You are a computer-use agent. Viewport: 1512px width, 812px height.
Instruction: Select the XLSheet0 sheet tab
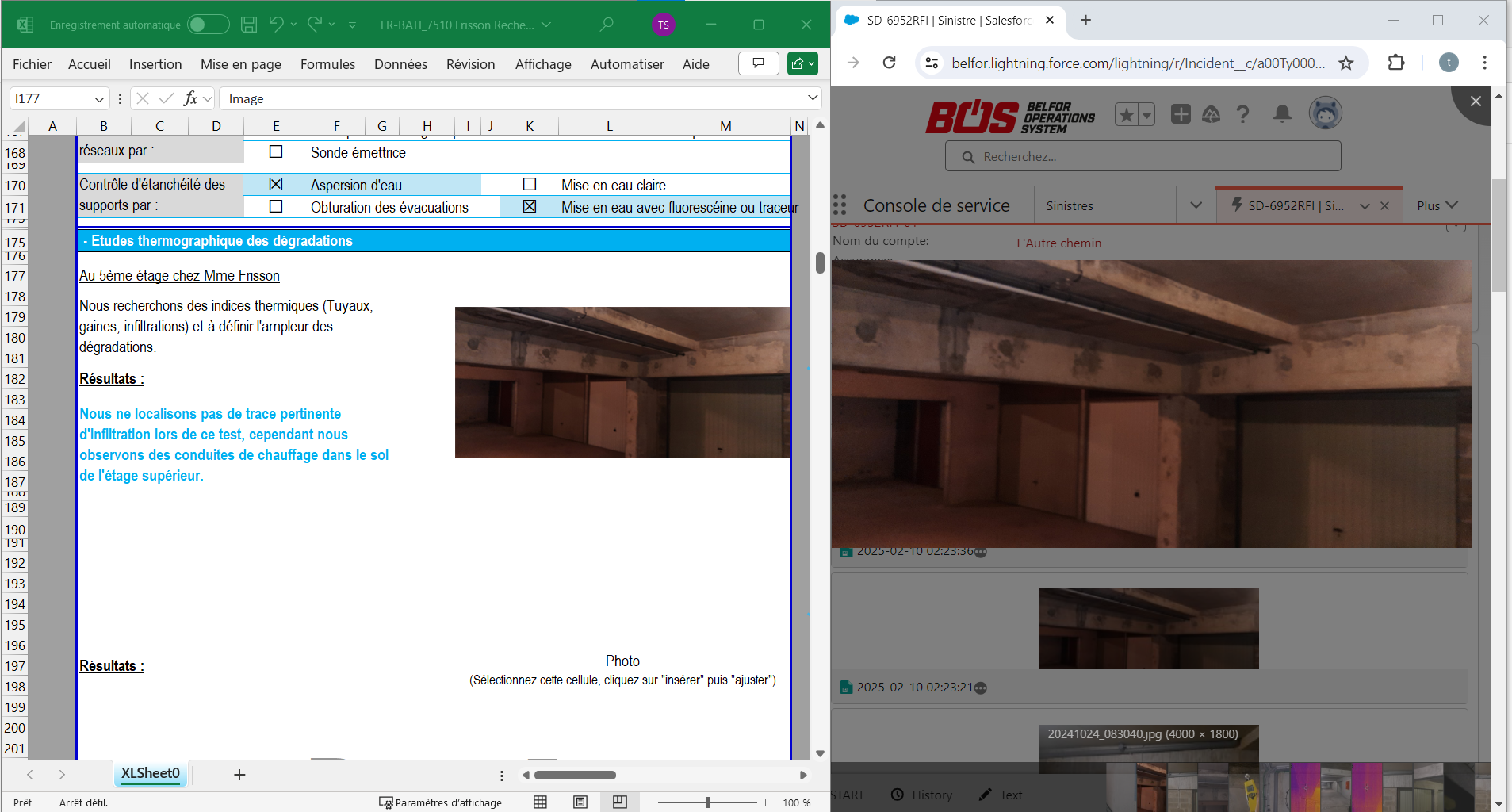[x=151, y=773]
